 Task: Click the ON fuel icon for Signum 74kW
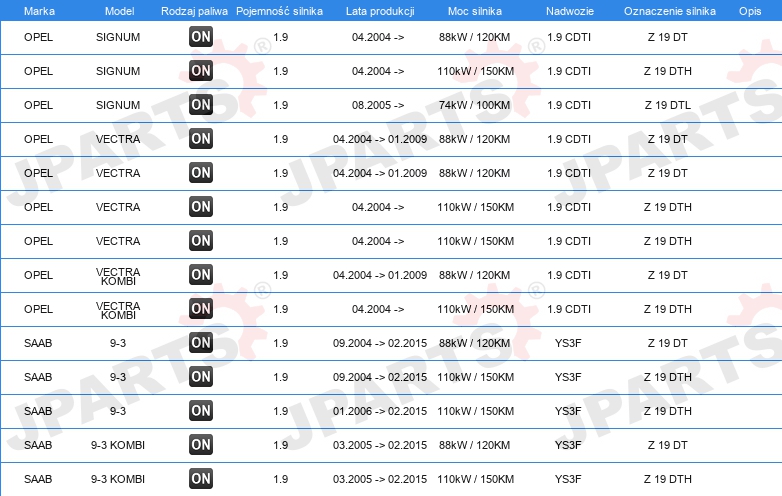(201, 105)
